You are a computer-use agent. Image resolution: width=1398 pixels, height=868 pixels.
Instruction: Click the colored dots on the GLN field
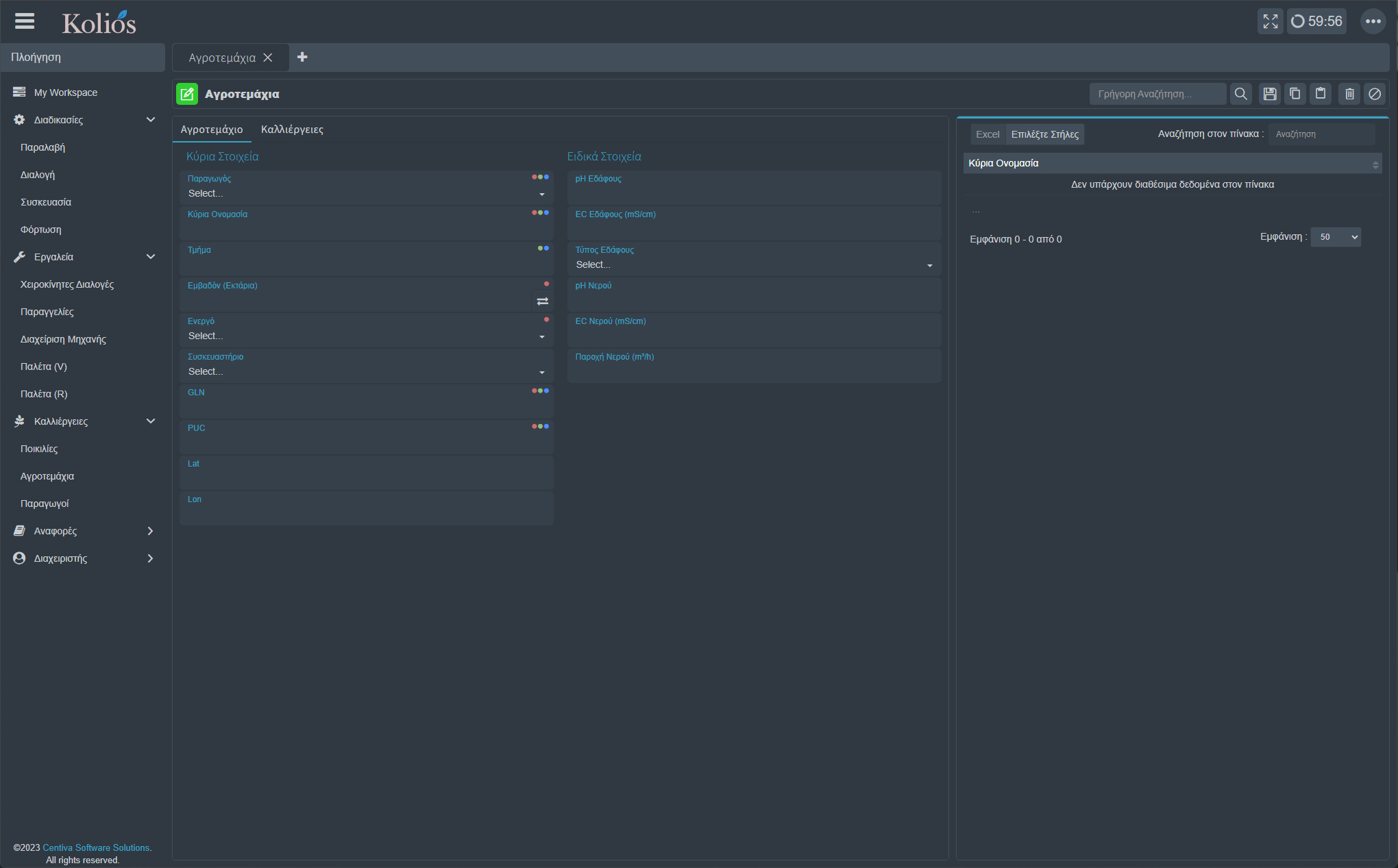541,390
